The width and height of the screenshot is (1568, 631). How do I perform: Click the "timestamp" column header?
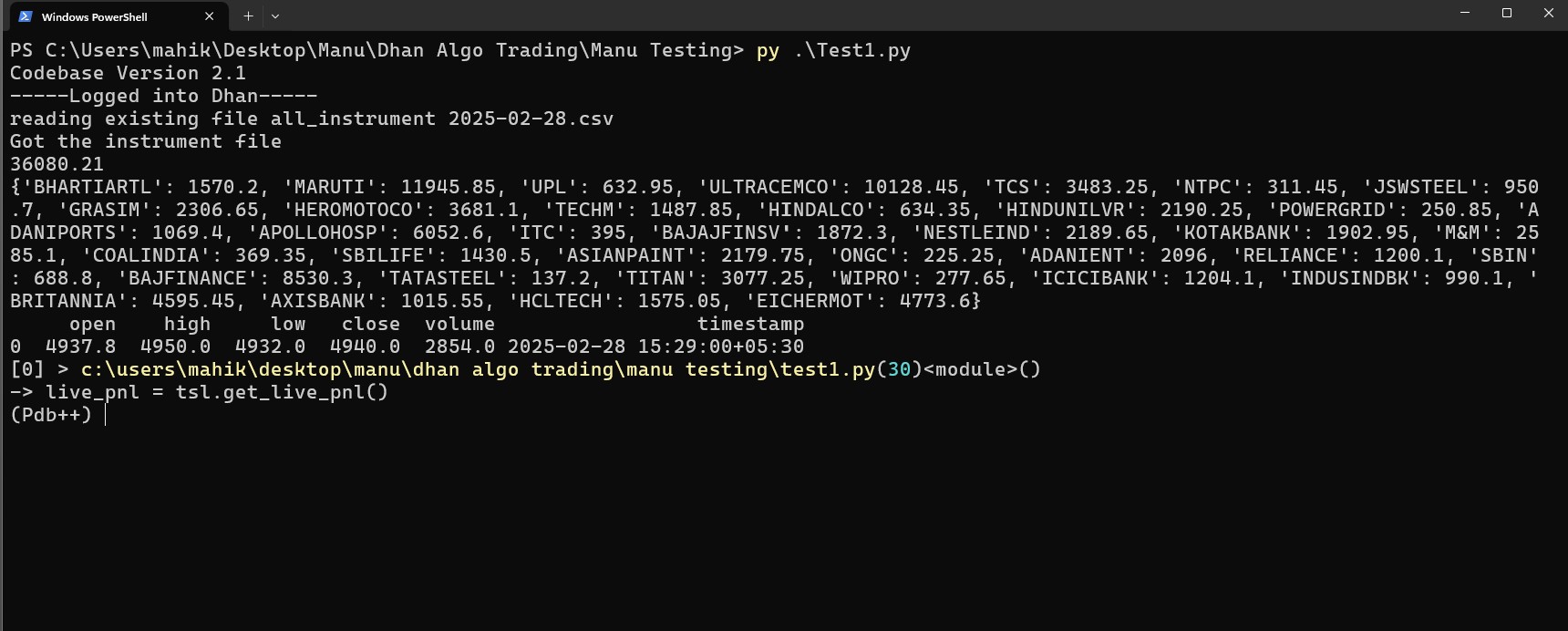pos(750,324)
